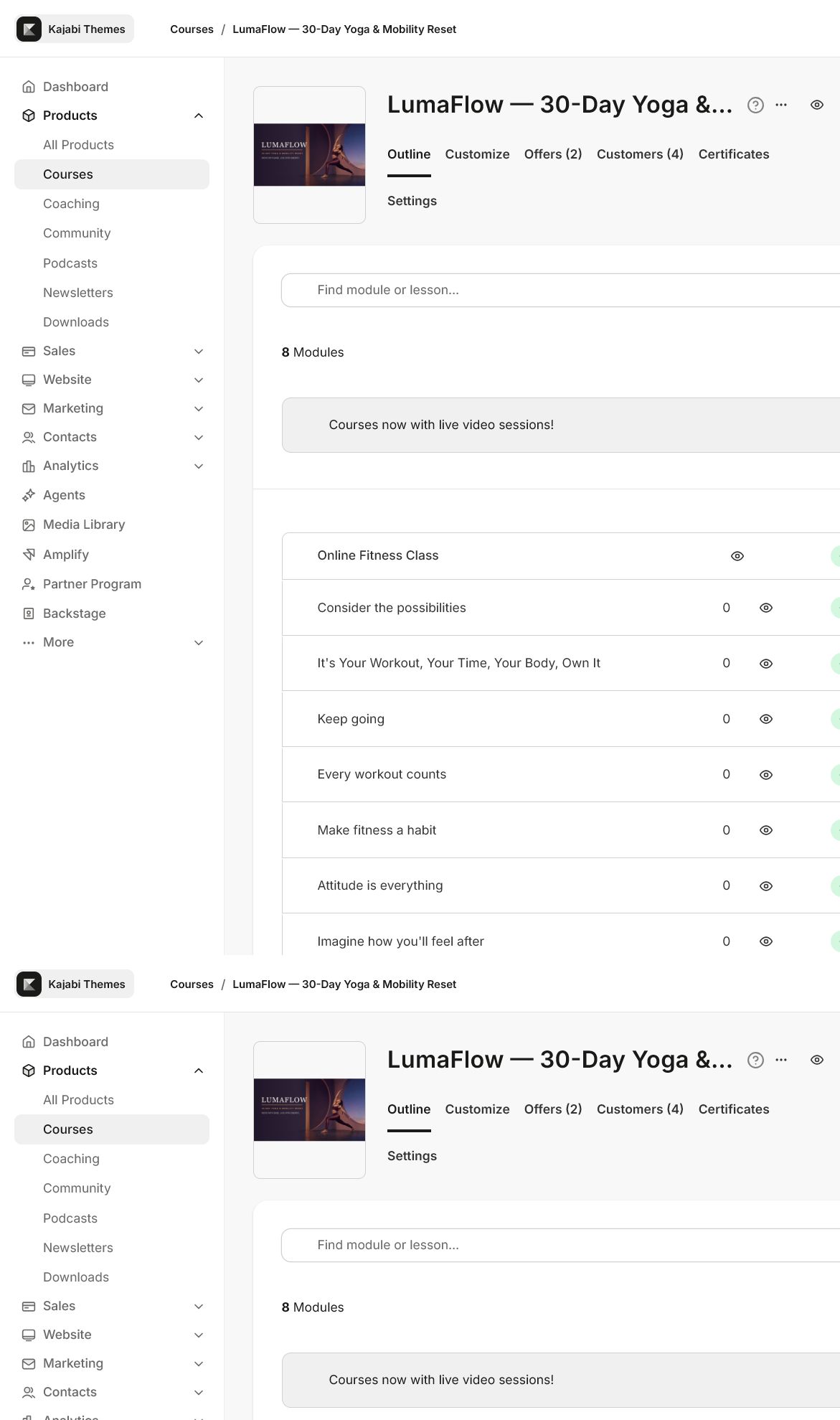Image resolution: width=840 pixels, height=1420 pixels.
Task: Hide the Make fitness a habit lesson
Action: [x=766, y=830]
